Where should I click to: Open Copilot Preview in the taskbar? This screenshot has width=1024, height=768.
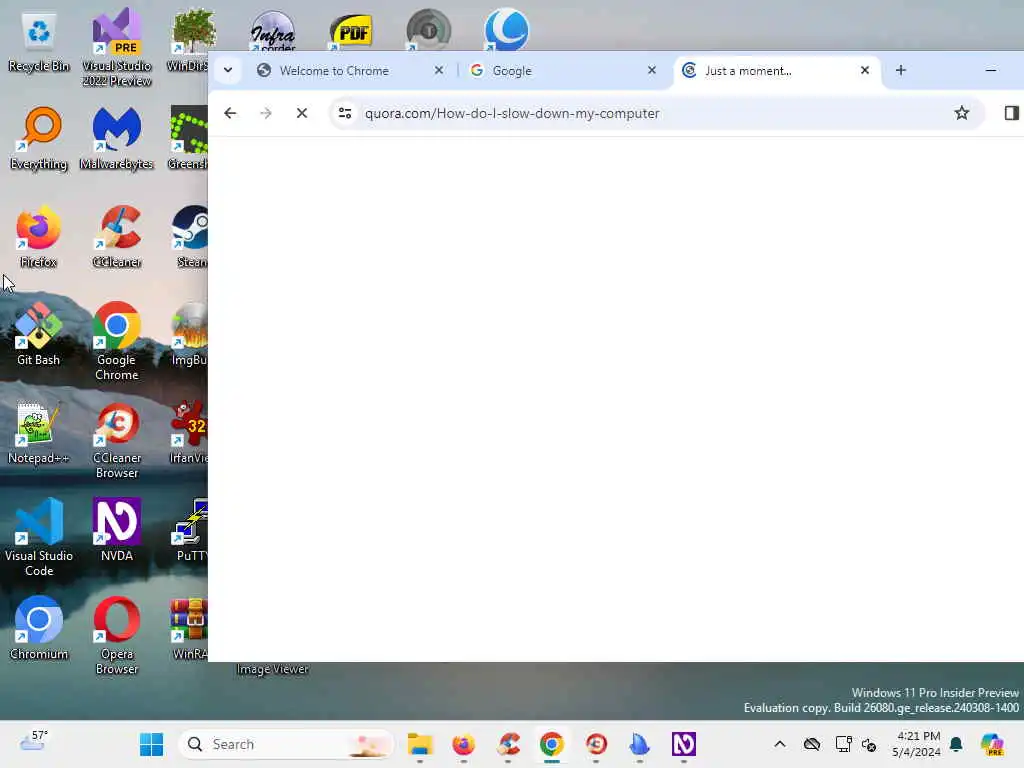[993, 744]
